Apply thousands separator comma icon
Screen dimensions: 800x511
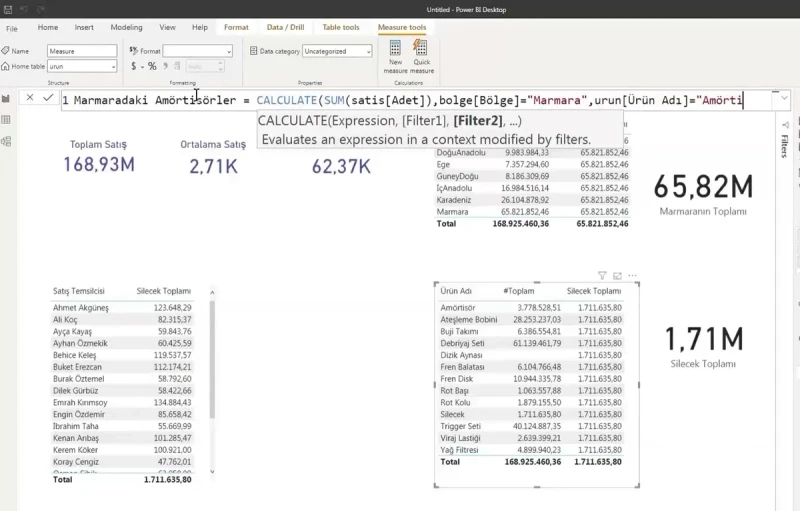(165, 66)
